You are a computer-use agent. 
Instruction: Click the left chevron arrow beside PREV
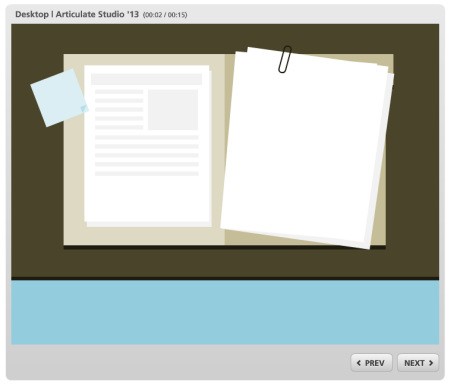coord(359,363)
